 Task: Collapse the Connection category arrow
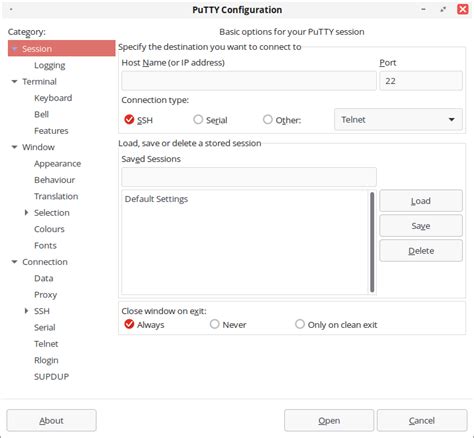pos(14,262)
